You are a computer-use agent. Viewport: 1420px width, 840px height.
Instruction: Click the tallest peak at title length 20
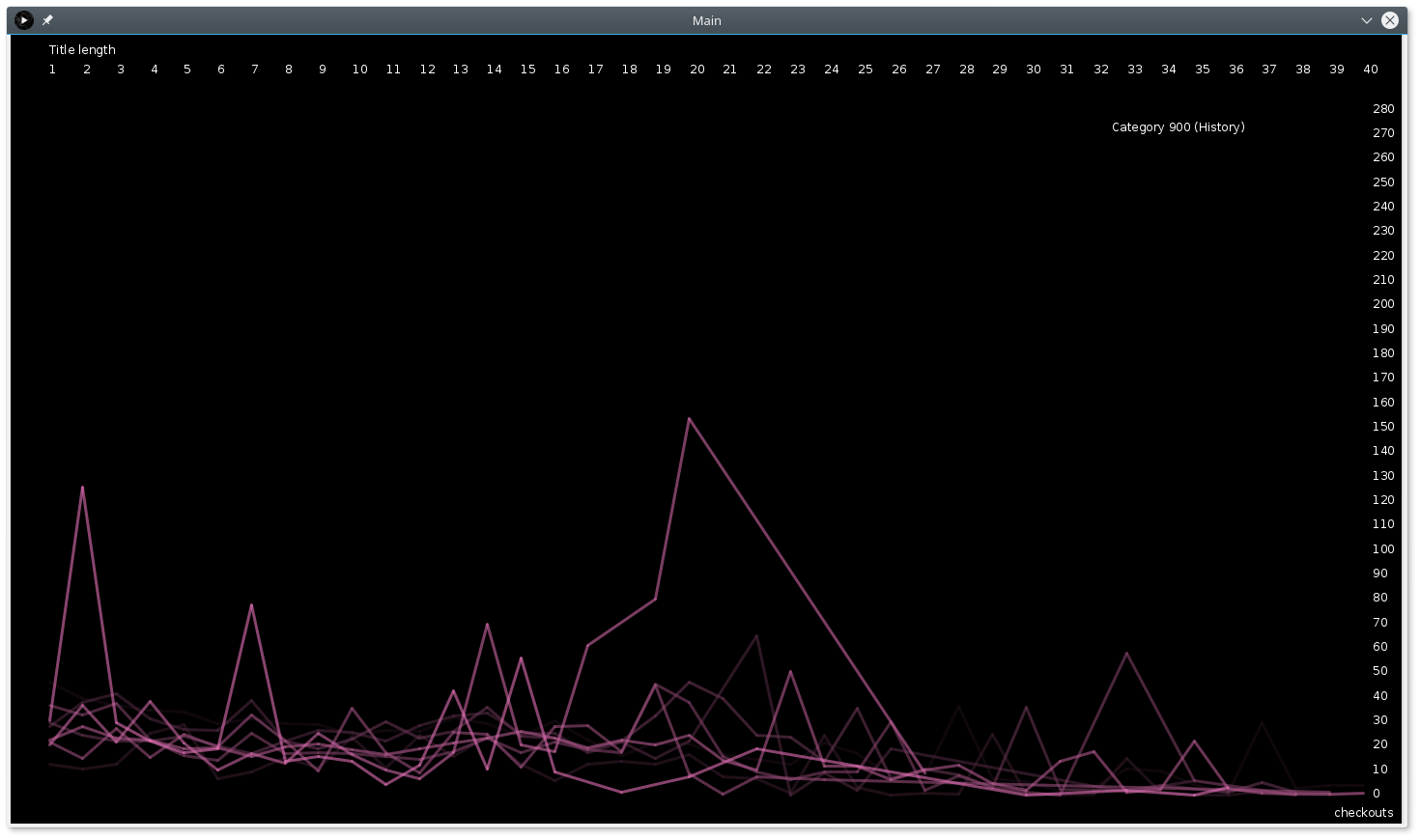click(x=689, y=419)
